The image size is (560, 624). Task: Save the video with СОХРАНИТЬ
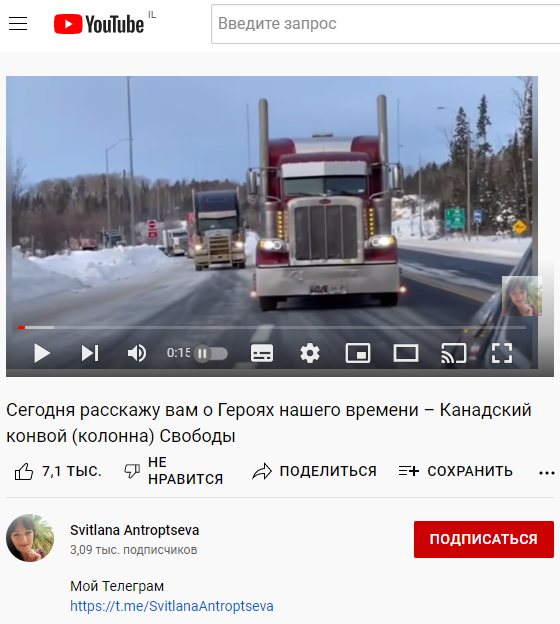456,472
